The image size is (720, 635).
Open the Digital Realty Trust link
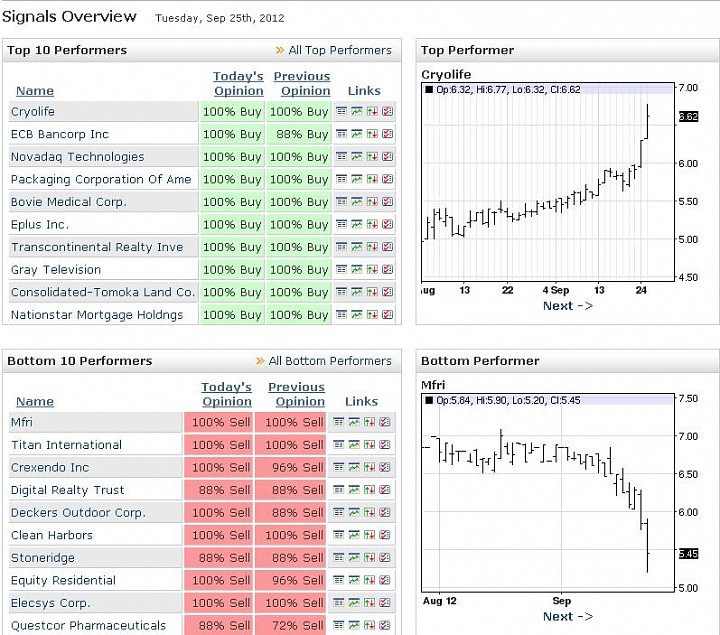pos(68,490)
